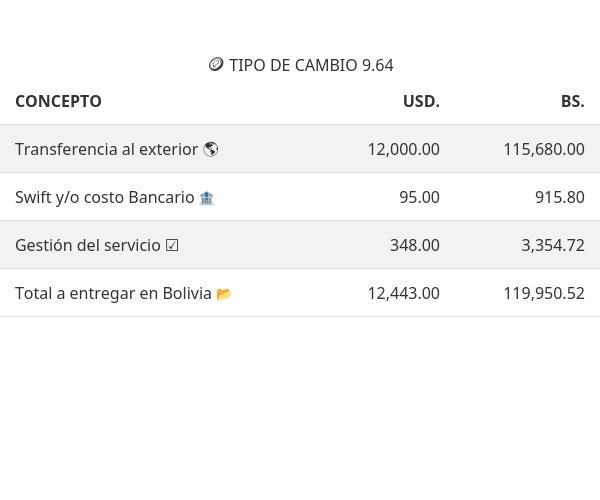The width and height of the screenshot is (600, 500).
Task: Click the coin icon beside TIPO DE CAMBIO
Action: point(216,65)
